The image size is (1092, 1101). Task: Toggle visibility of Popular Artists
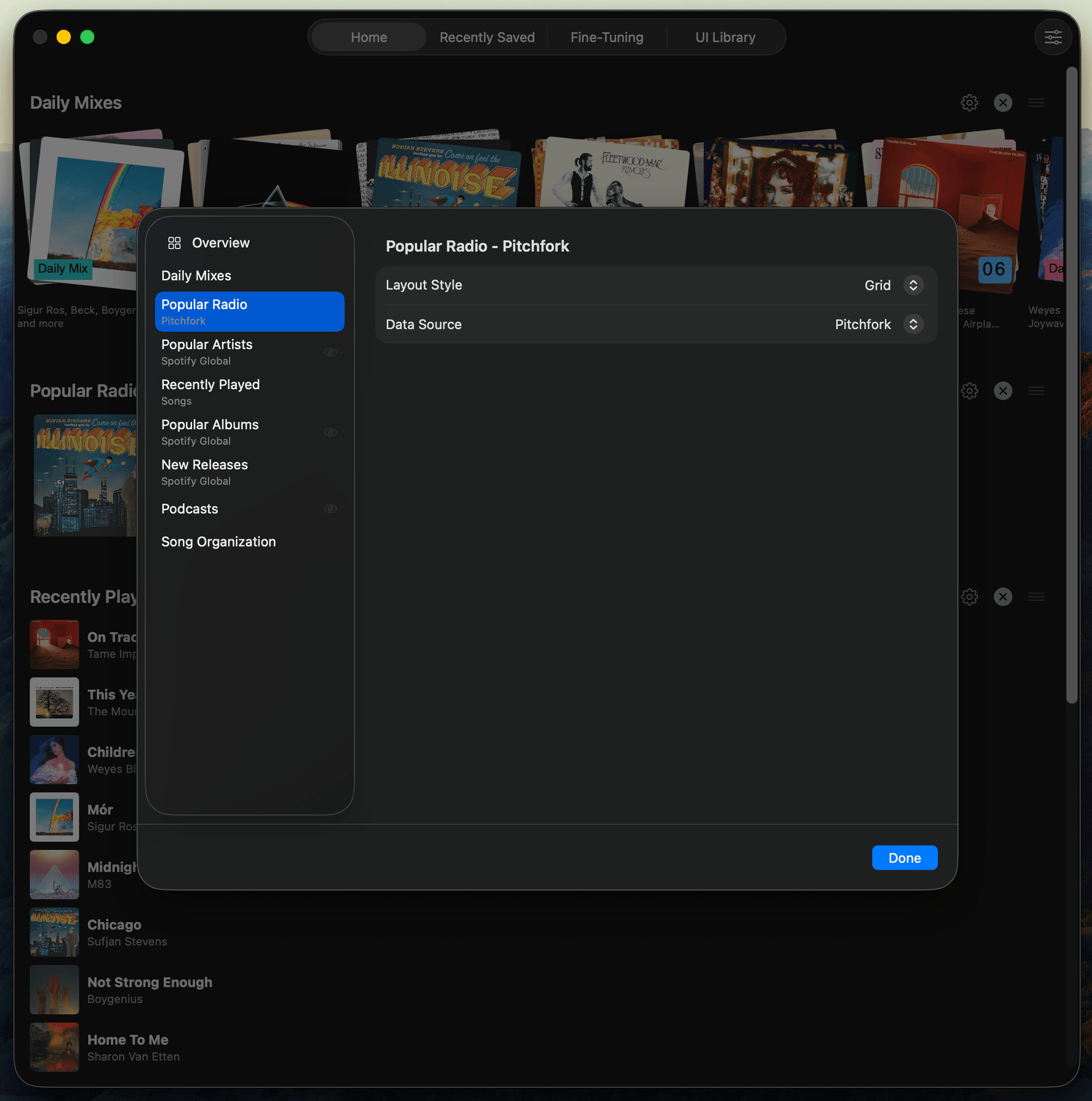click(x=331, y=351)
